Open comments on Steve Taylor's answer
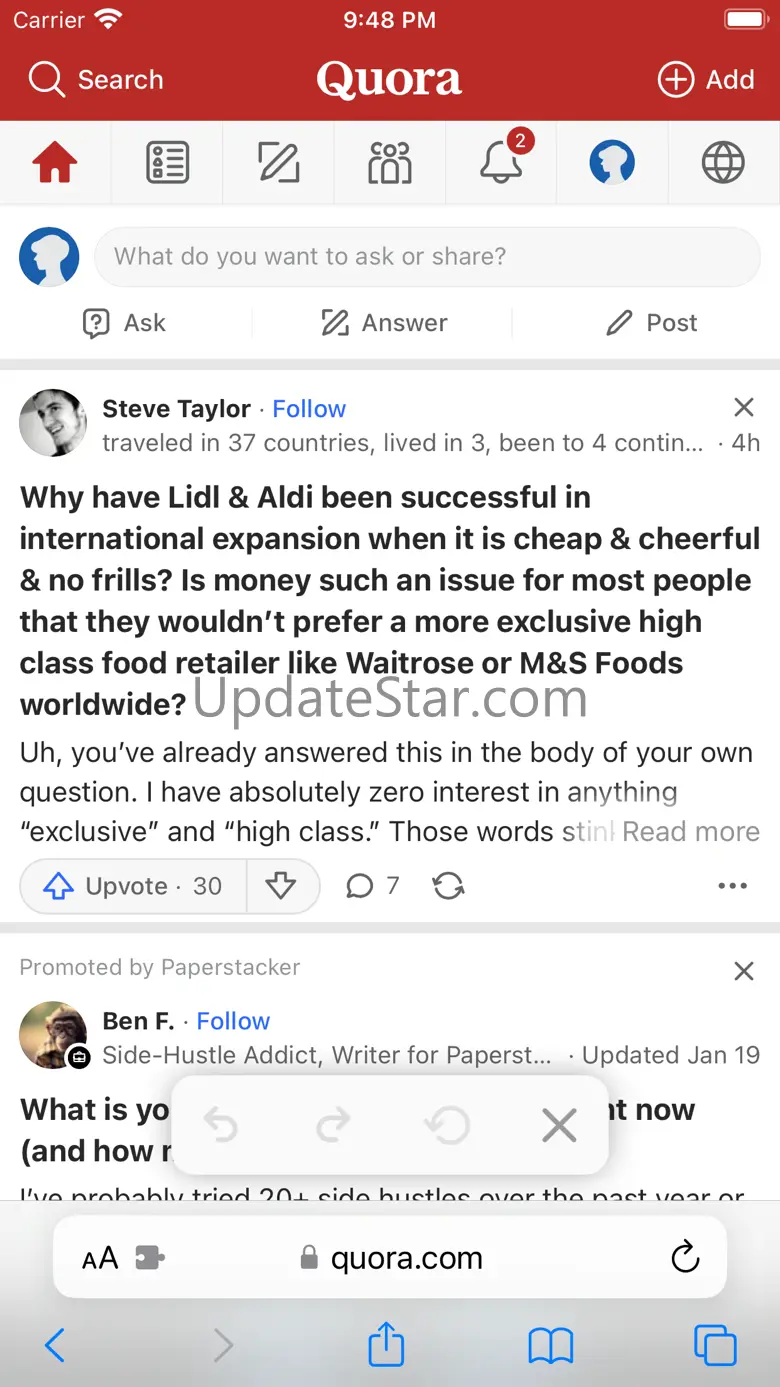Viewport: 780px width, 1387px height. tap(372, 886)
